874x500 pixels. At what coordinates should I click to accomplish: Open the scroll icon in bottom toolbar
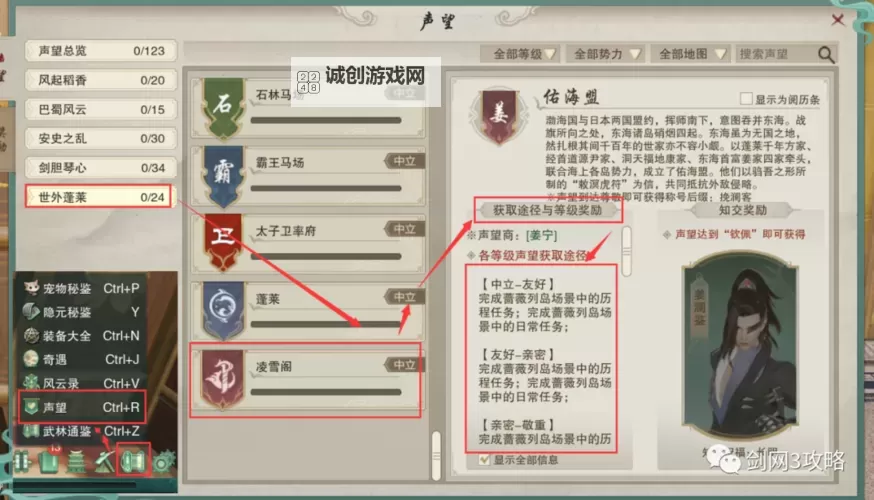click(133, 461)
